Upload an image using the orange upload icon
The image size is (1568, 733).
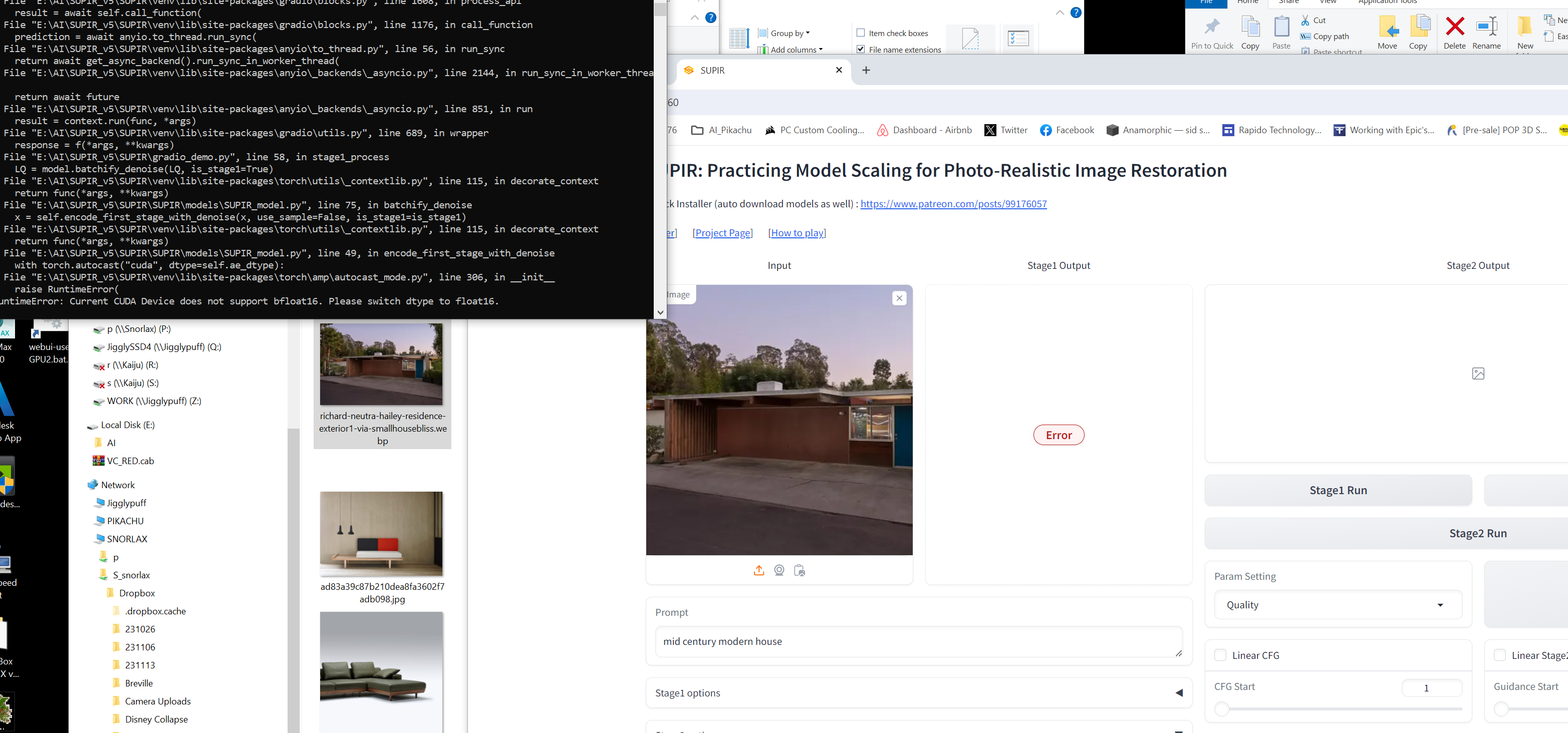point(759,571)
